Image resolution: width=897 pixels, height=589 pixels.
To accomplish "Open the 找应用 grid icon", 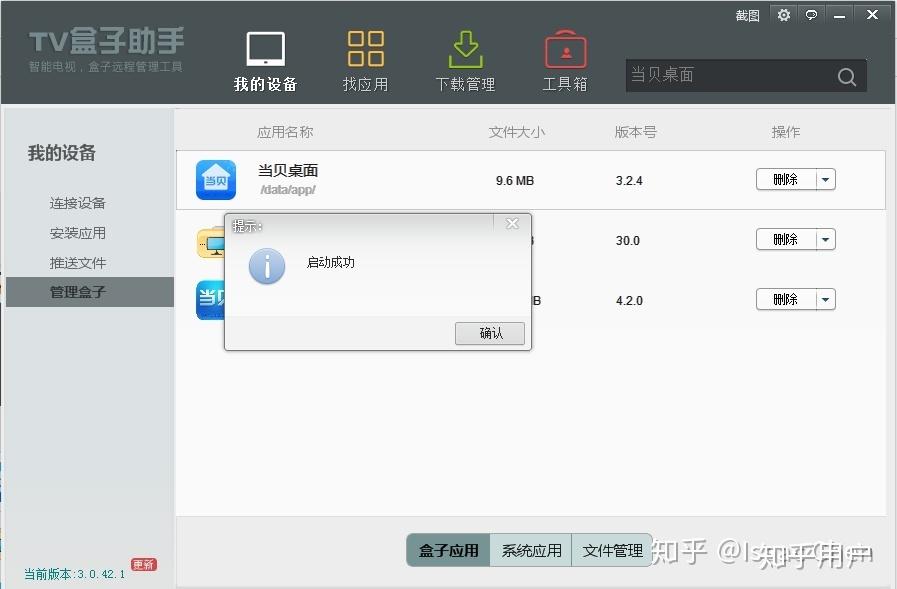I will click(366, 49).
